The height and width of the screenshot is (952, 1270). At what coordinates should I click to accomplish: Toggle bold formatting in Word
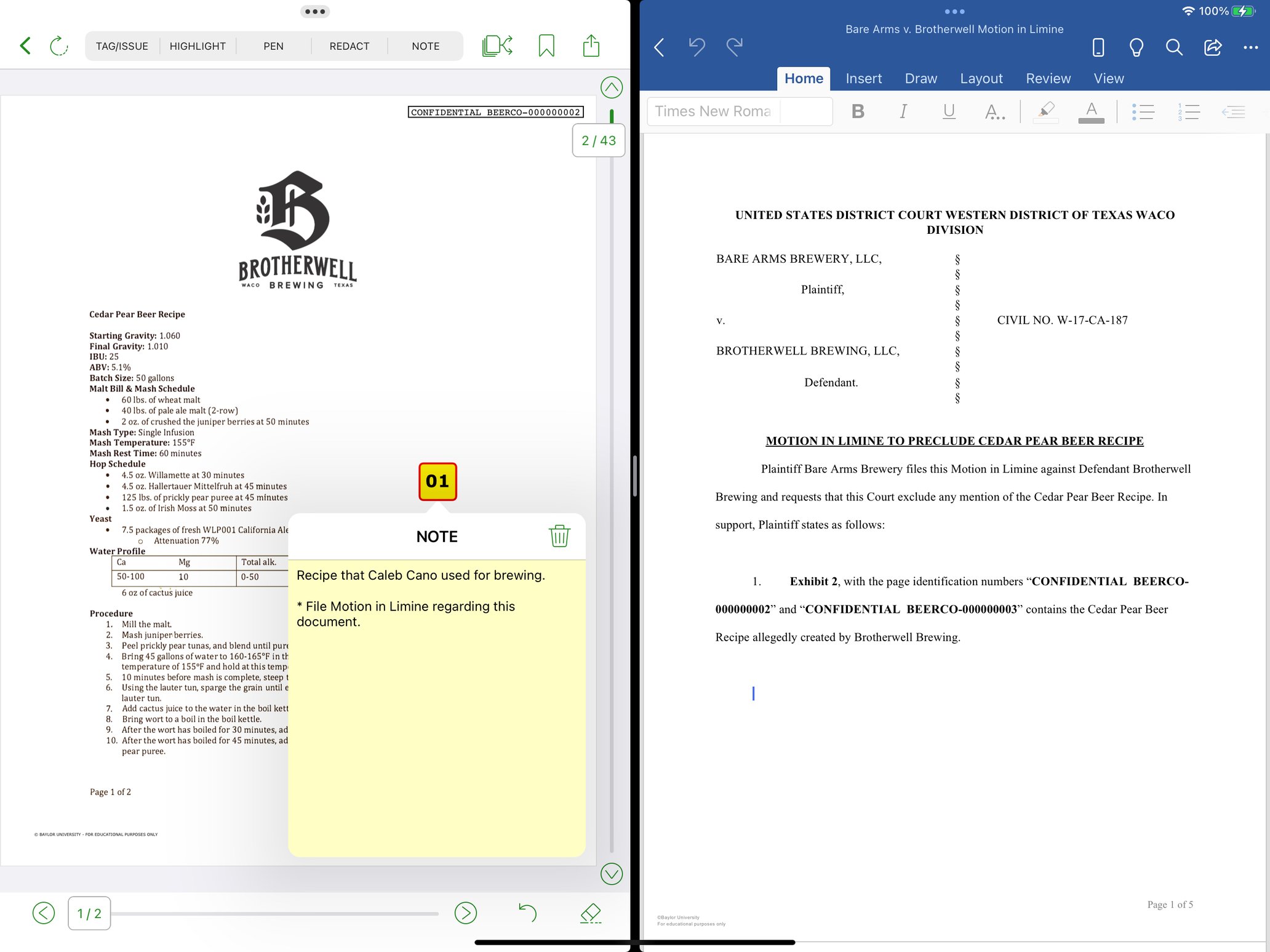tap(858, 111)
